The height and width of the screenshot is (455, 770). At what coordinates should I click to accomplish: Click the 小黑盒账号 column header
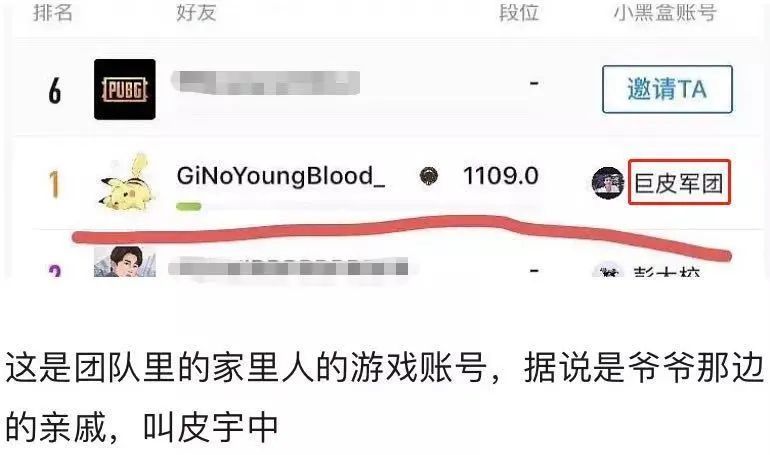click(x=664, y=12)
